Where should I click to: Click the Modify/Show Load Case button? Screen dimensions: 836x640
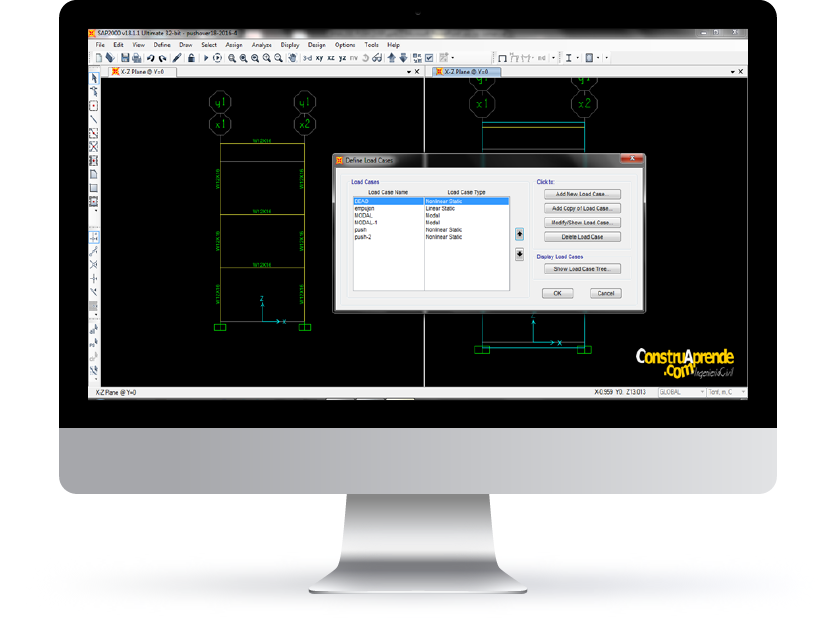(x=582, y=222)
